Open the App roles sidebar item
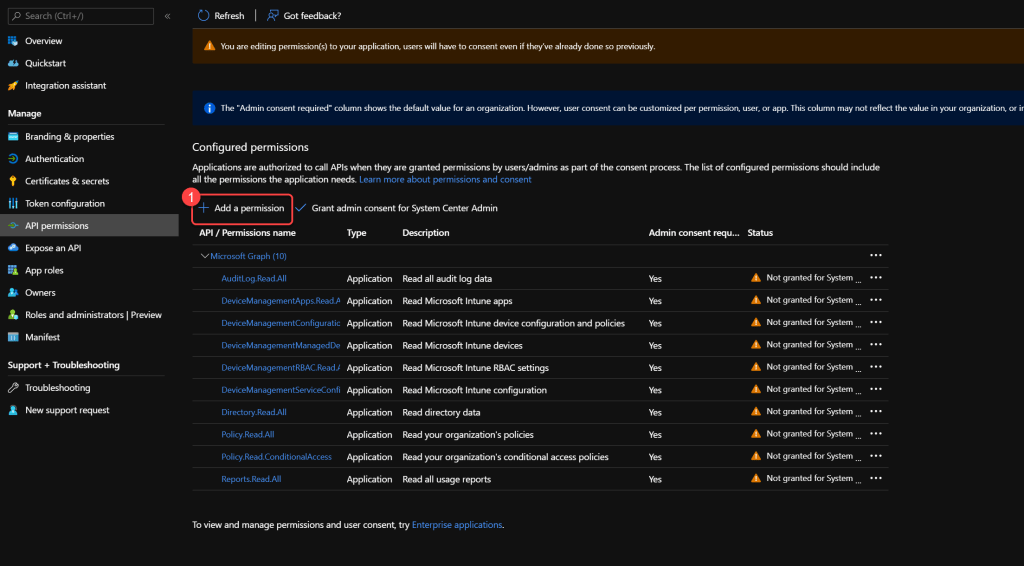The width and height of the screenshot is (1024, 566). 44,270
